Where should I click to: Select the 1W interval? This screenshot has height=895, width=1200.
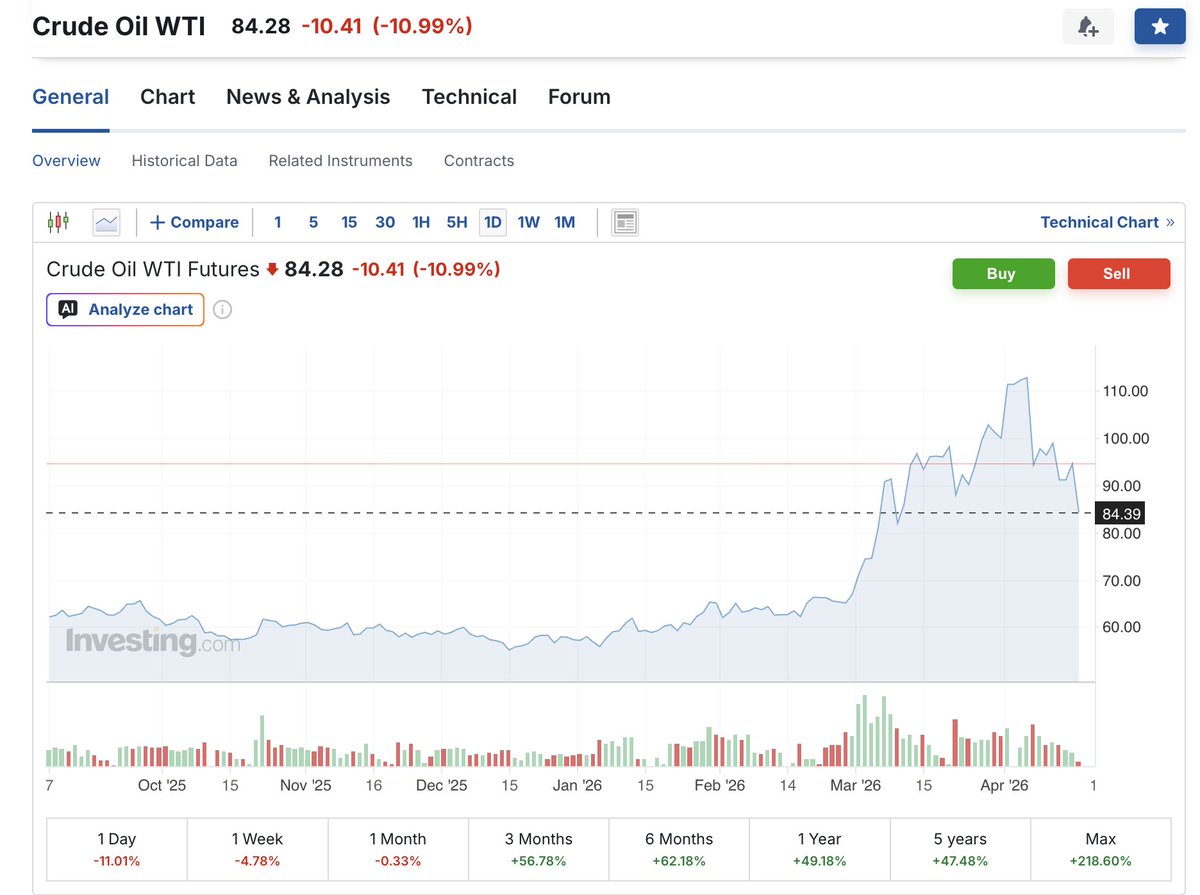pos(529,222)
